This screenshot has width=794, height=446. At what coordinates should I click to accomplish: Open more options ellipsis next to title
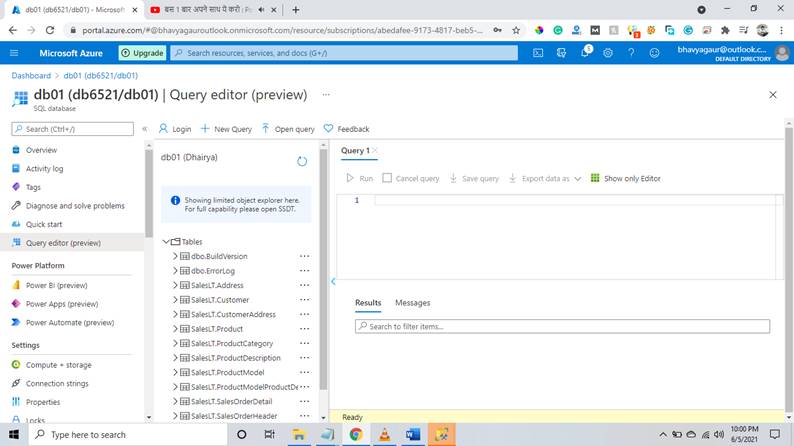click(x=326, y=94)
